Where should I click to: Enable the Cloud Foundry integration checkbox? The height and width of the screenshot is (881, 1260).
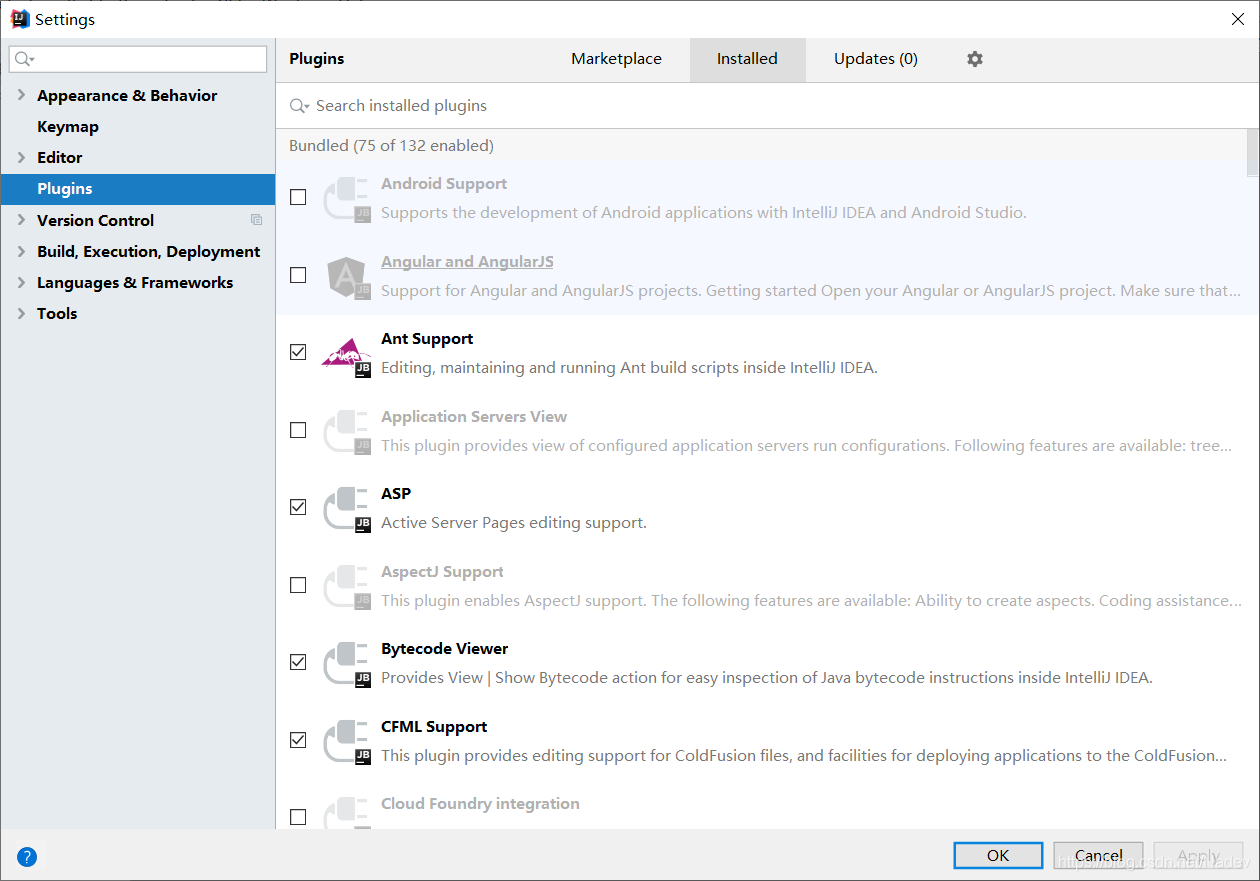point(298,817)
